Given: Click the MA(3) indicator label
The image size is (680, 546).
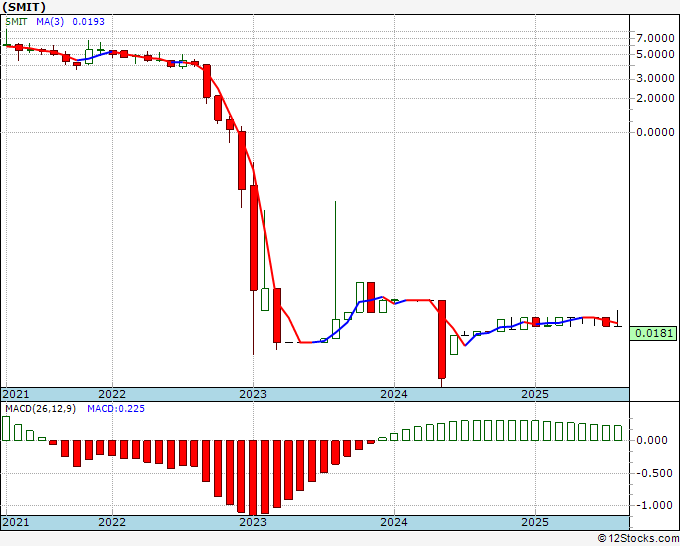Looking at the screenshot, I should [x=50, y=22].
